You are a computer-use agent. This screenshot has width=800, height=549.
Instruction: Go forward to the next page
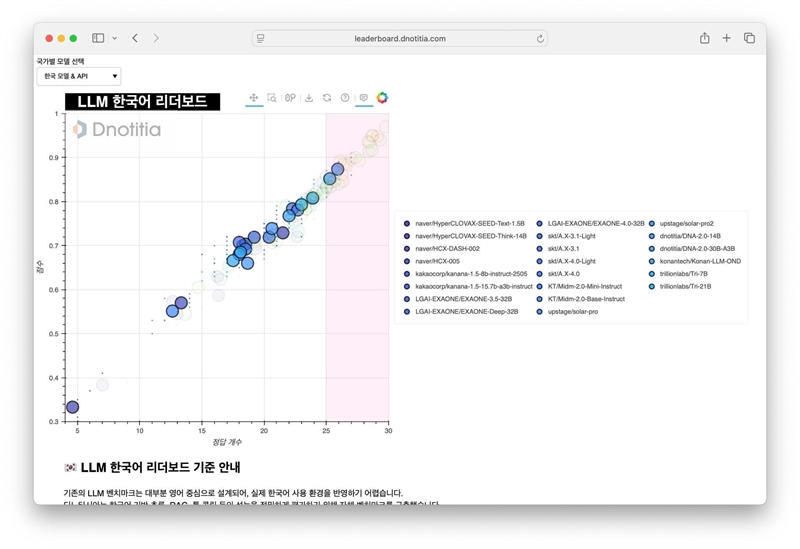click(x=156, y=38)
